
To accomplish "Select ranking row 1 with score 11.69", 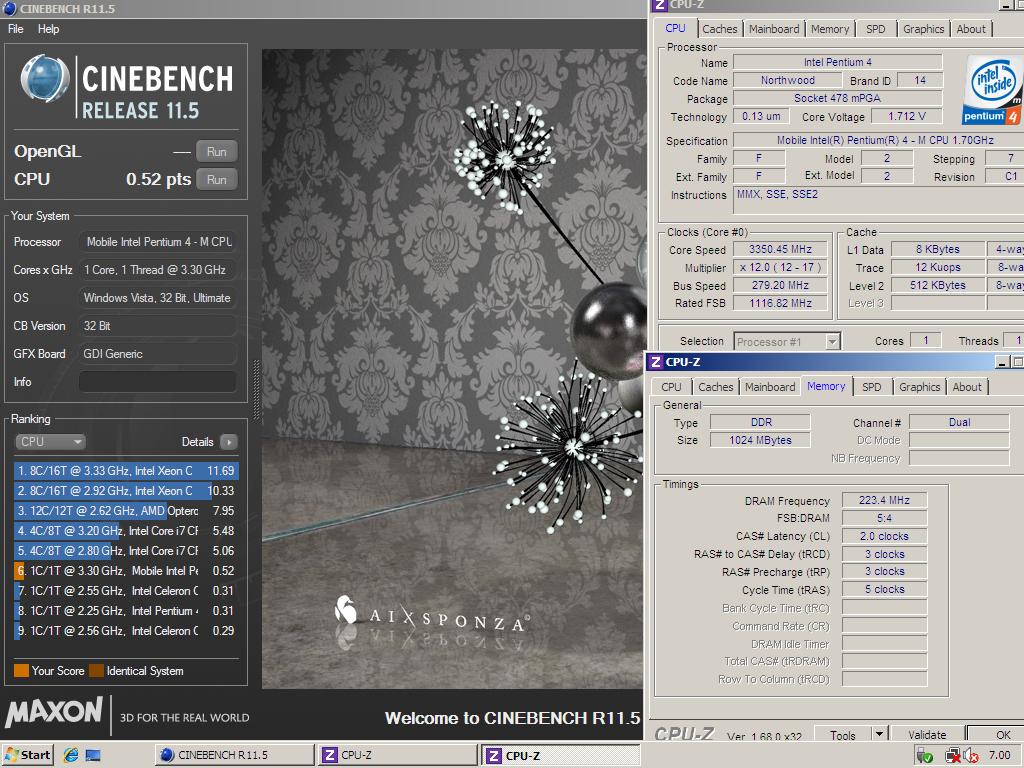I will (x=126, y=470).
